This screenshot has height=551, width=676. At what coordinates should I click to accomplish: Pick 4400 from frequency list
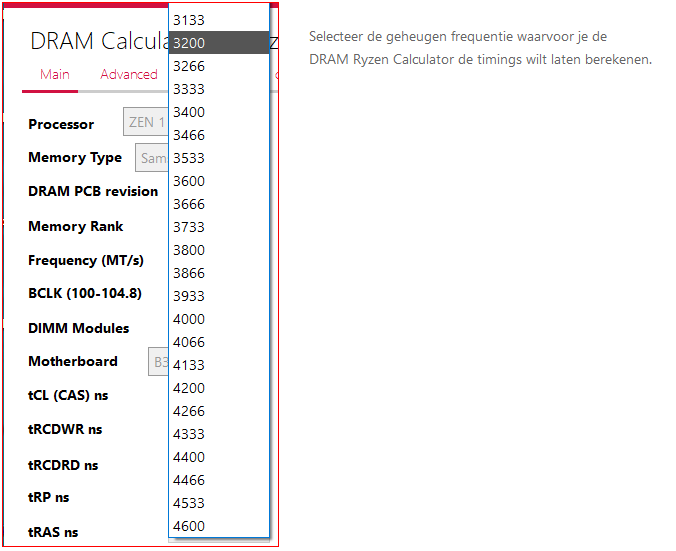tap(219, 457)
